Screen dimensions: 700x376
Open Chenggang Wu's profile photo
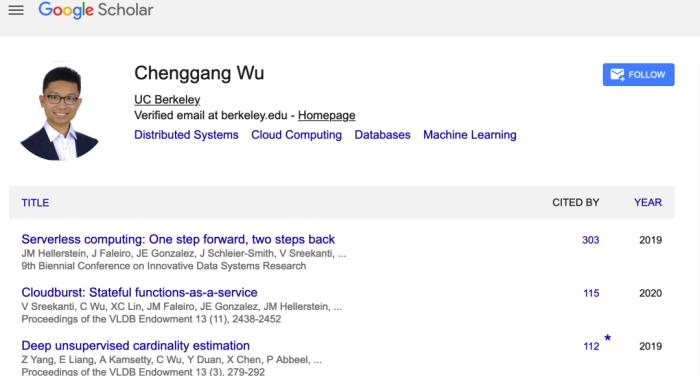59,113
